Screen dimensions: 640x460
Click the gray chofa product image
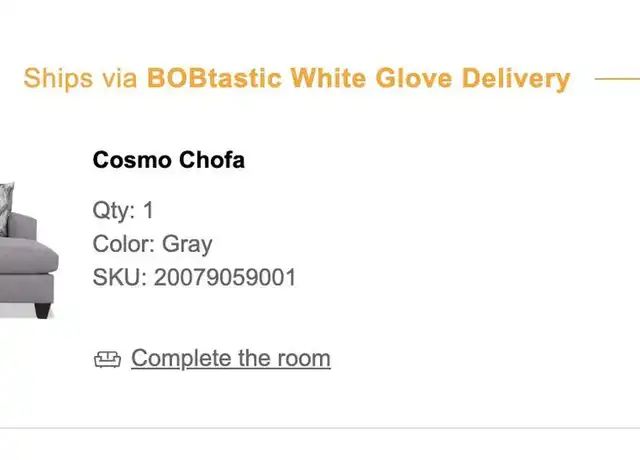29,250
